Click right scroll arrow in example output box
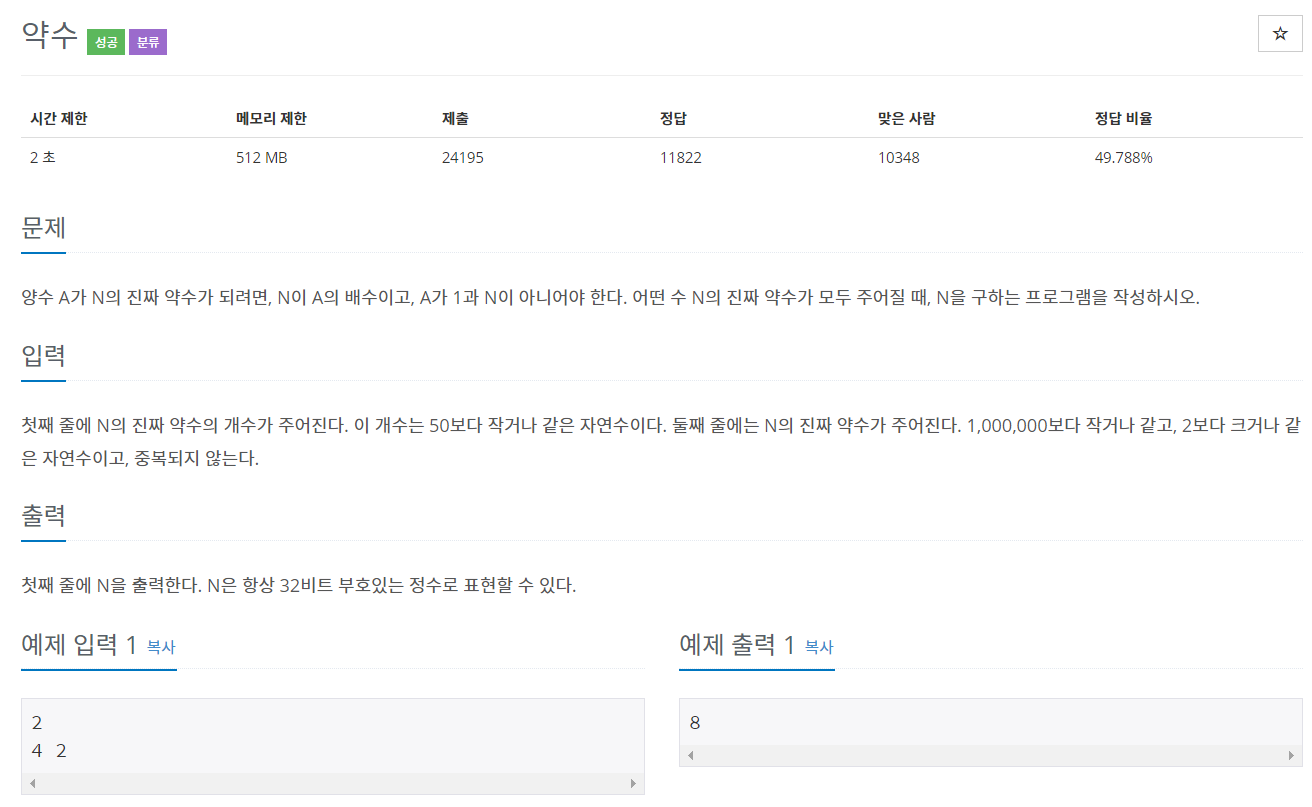1312x807 pixels. point(1291,755)
